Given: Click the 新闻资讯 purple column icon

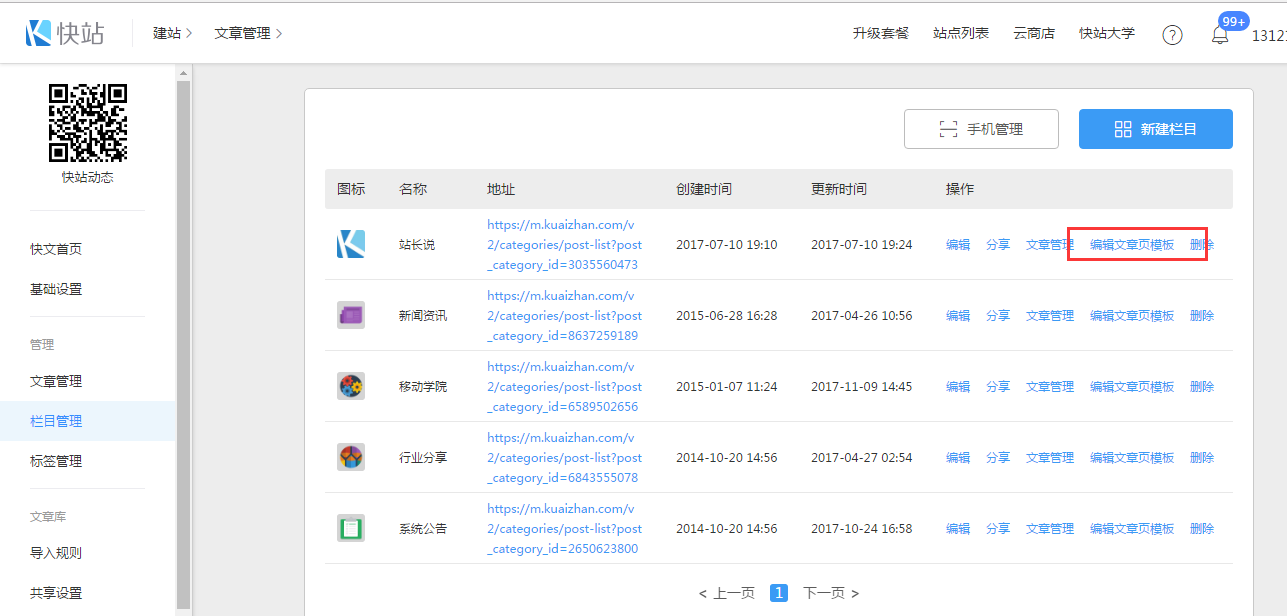Looking at the screenshot, I should pyautogui.click(x=351, y=315).
